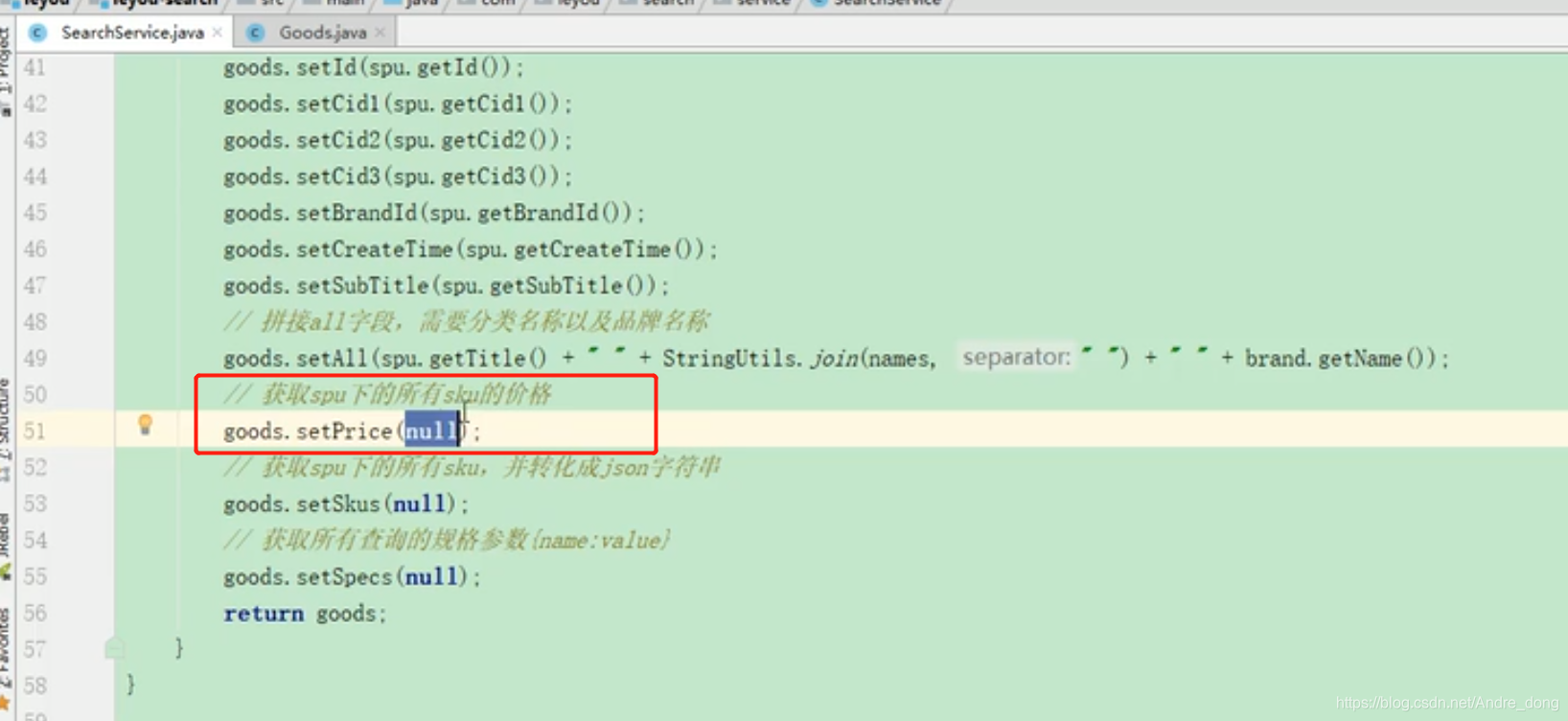Click the comment on line 50 about sku价格
This screenshot has height=721, width=1568.
click(388, 394)
